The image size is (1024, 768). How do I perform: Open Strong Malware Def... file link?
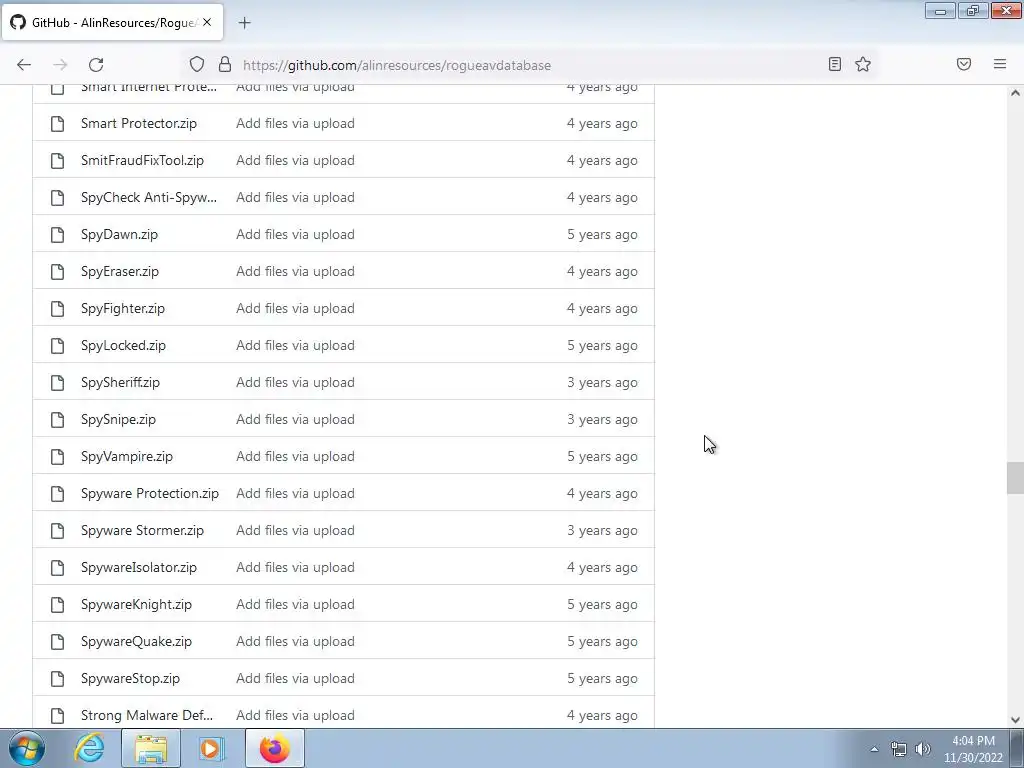[x=147, y=716]
